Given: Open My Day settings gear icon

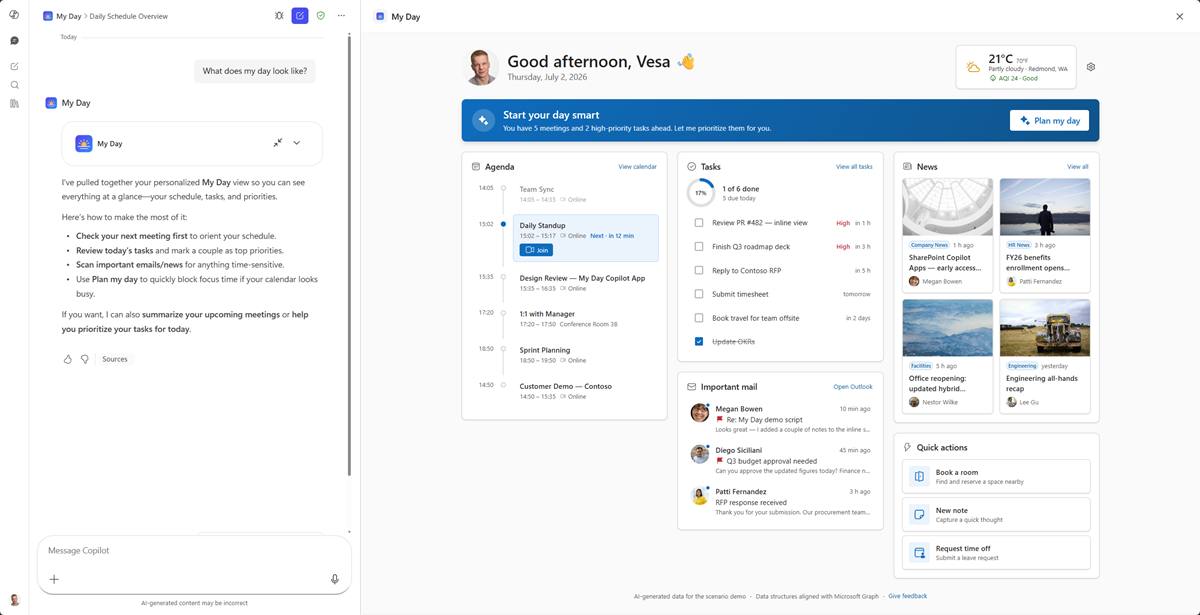Looking at the screenshot, I should point(1091,67).
